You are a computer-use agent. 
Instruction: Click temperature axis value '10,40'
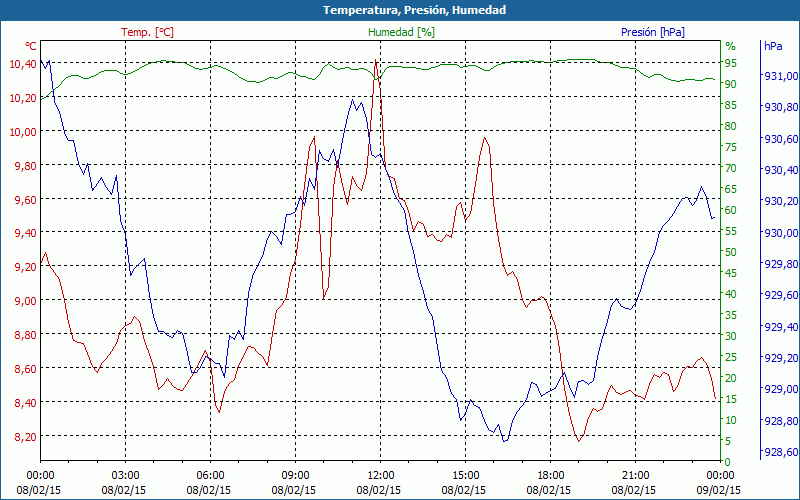point(23,63)
